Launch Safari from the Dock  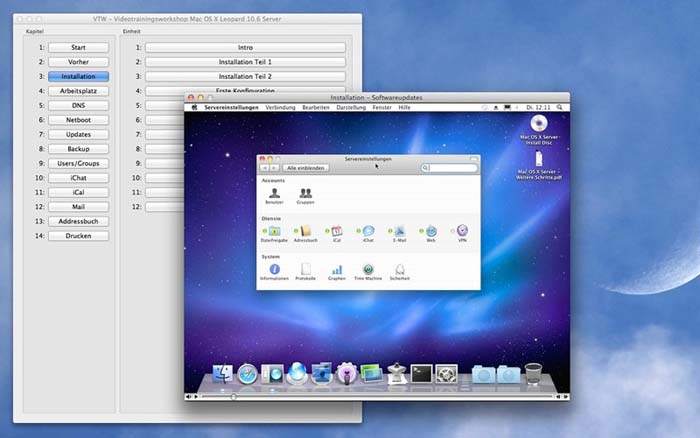click(247, 374)
